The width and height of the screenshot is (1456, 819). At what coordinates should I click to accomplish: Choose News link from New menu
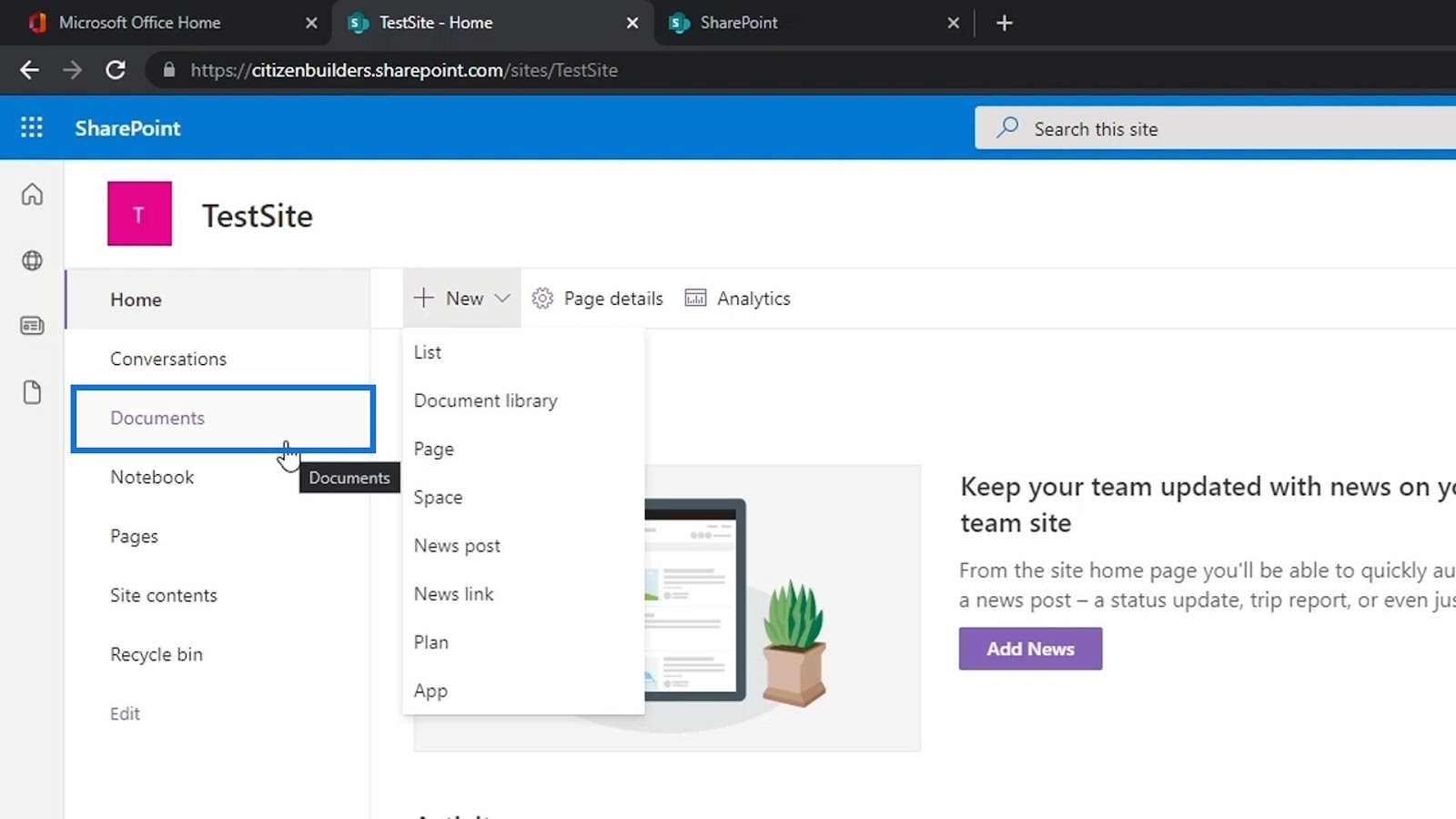pos(523,593)
